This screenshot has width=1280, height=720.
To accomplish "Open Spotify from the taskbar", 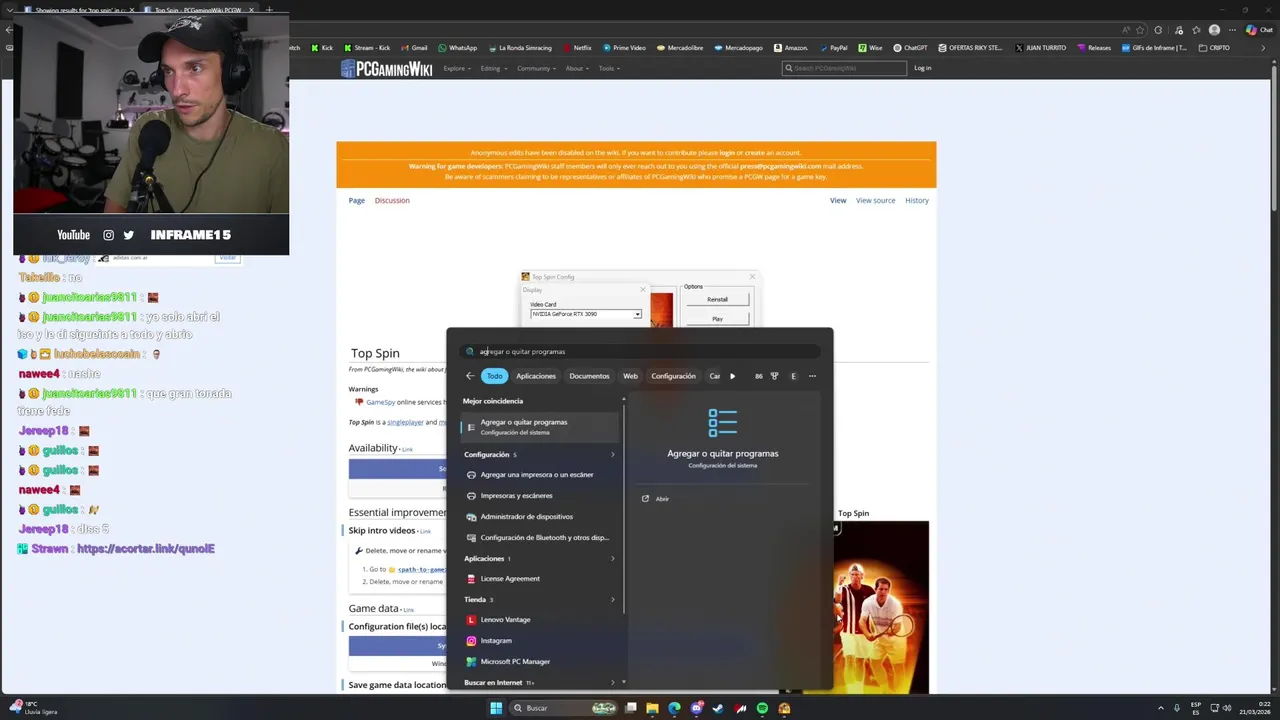I will (762, 708).
